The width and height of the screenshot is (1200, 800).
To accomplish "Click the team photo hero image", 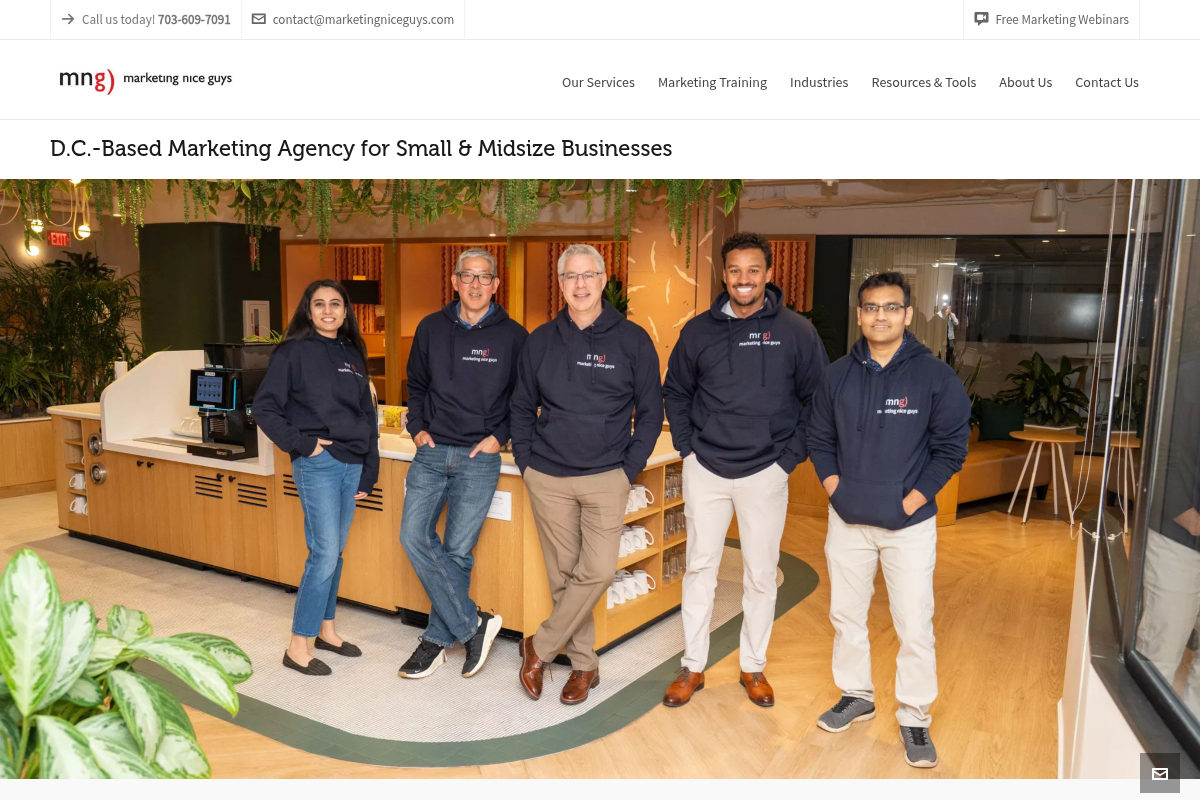I will click(x=600, y=479).
